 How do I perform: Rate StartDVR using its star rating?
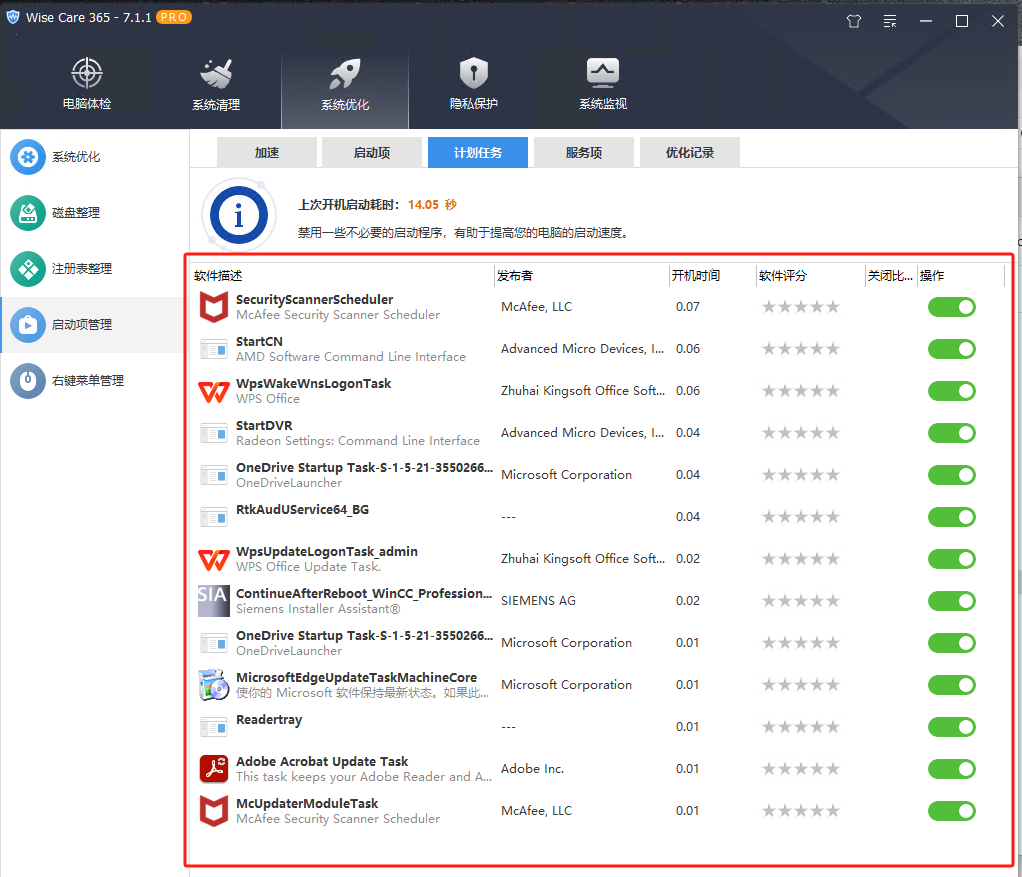click(x=801, y=433)
